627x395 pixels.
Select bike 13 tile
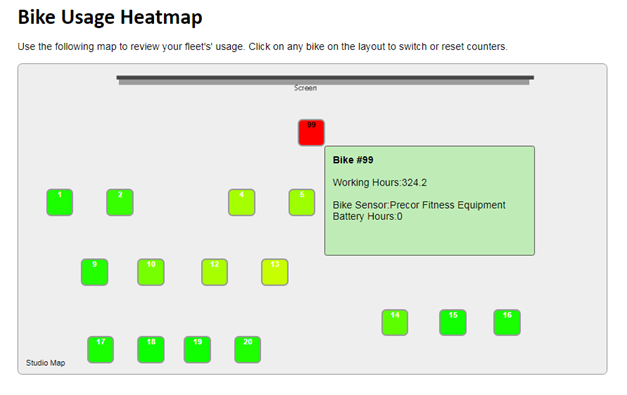(275, 272)
